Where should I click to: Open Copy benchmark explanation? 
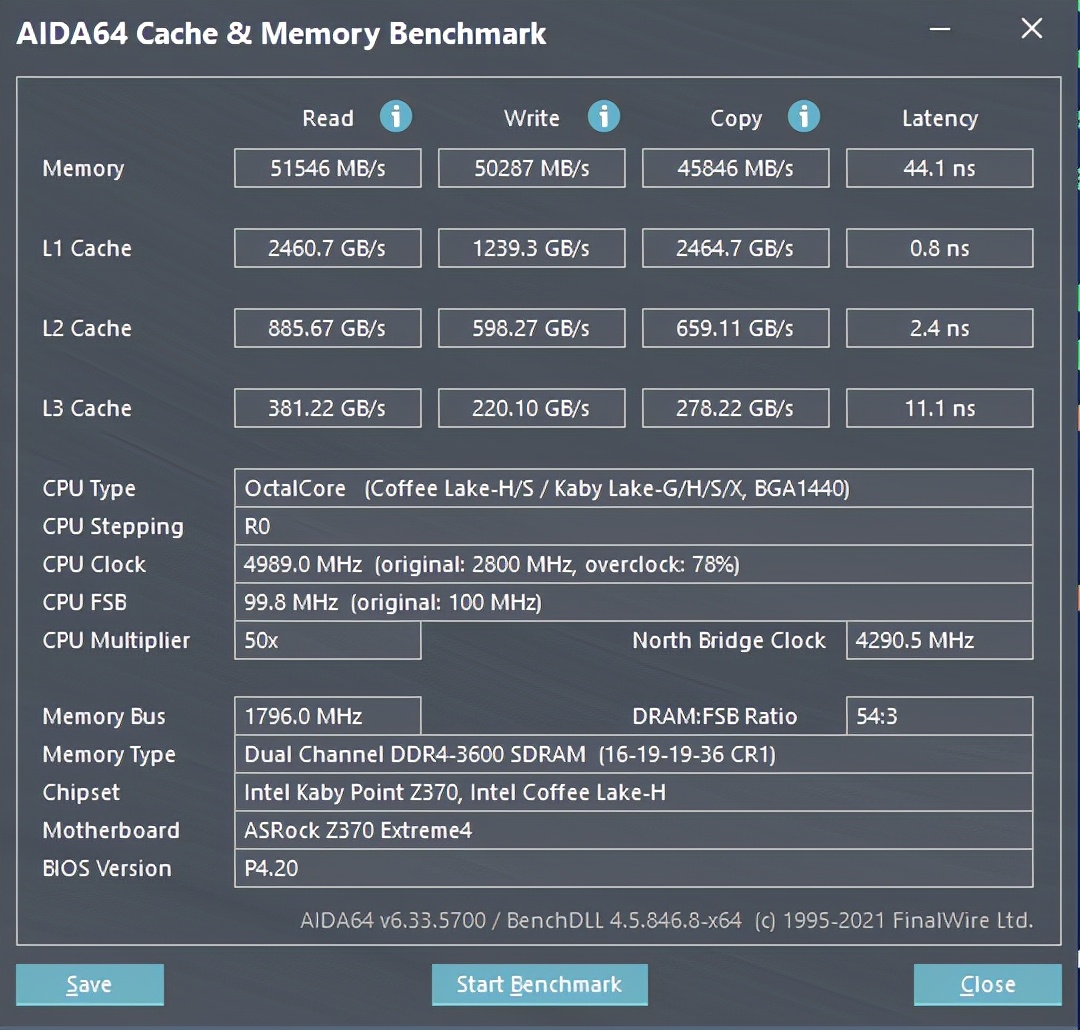(x=804, y=117)
